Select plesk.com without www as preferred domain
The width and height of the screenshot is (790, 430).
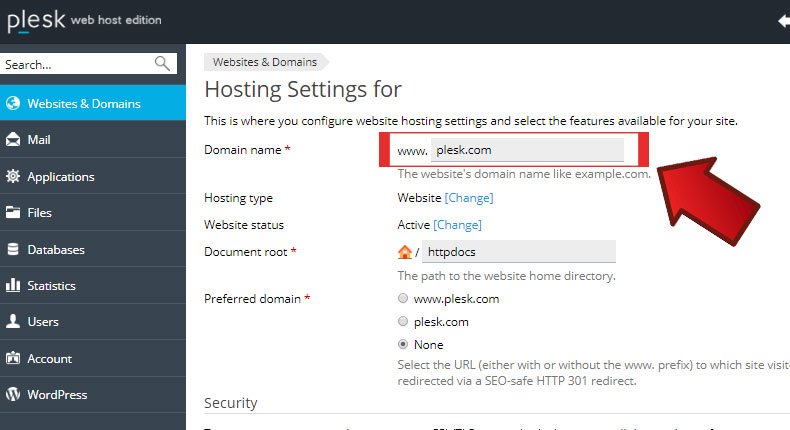[x=403, y=322]
